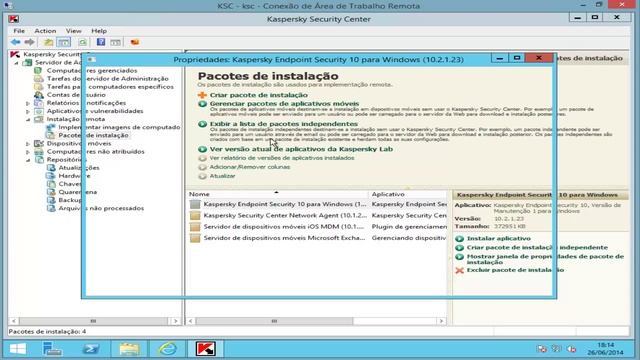The width and height of the screenshot is (640, 360).
Task: Expand the Aplicativos e vulnerabilidades node
Action: pos(28,111)
